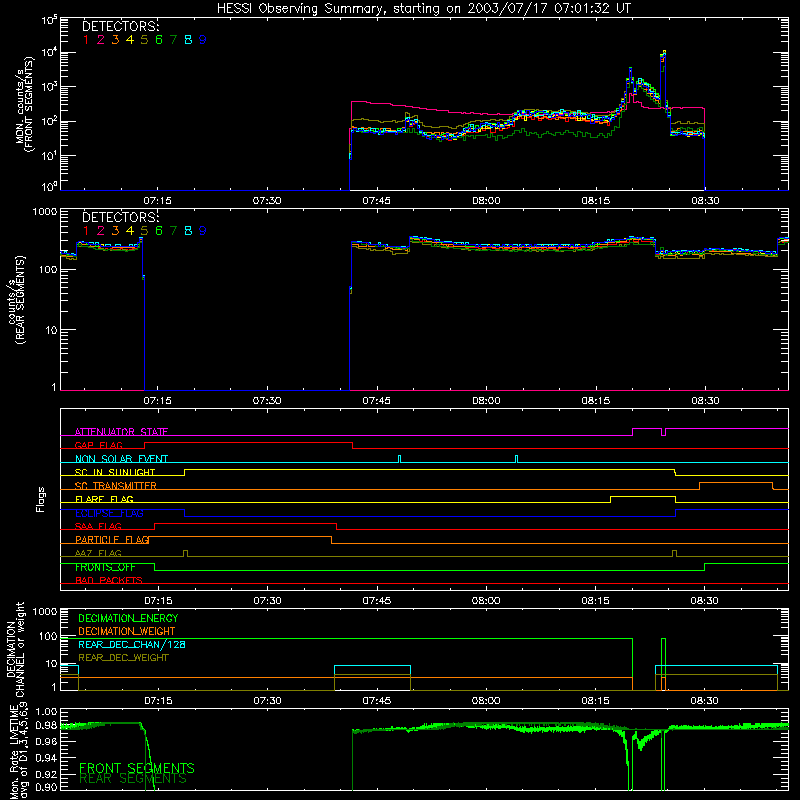Screen dimensions: 800x800
Task: Click 08:15 tick label under rear segments plot
Action: (596, 401)
